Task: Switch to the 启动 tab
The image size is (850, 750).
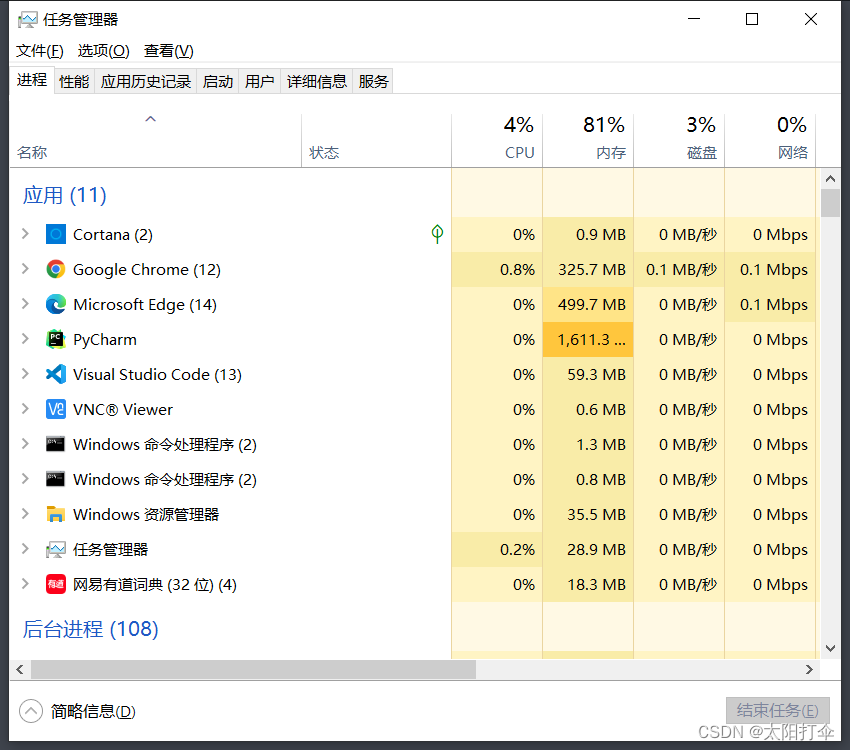Action: 218,81
